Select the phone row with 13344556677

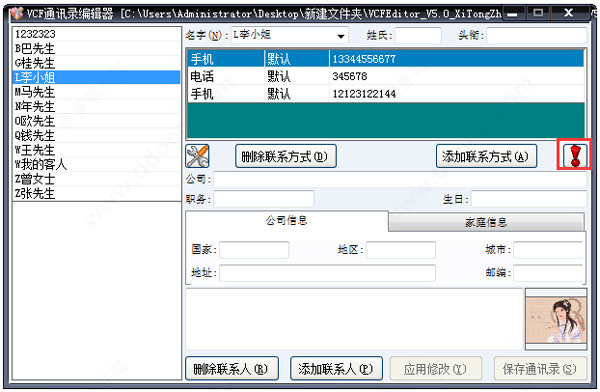(386, 59)
